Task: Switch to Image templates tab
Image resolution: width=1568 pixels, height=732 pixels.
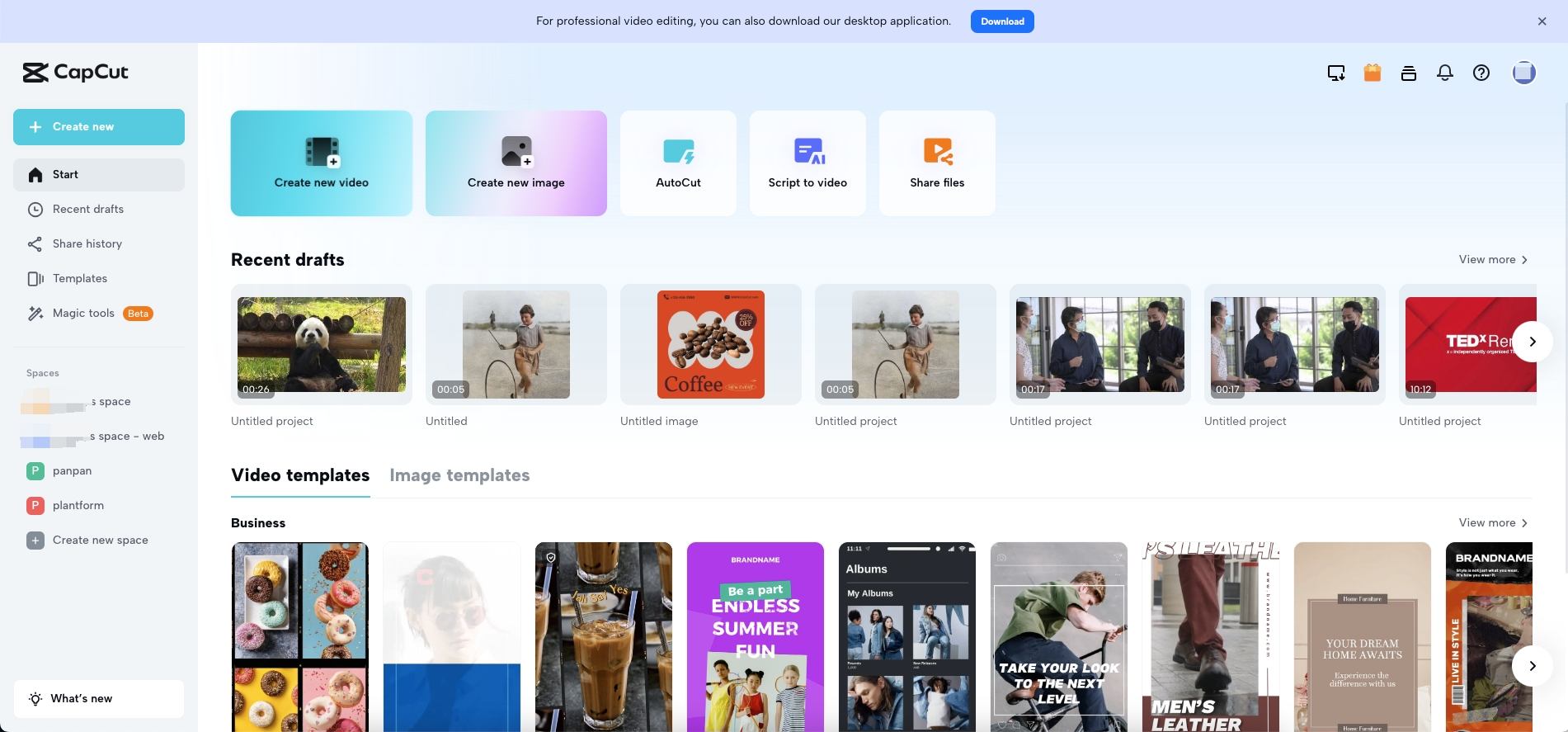Action: click(x=459, y=476)
